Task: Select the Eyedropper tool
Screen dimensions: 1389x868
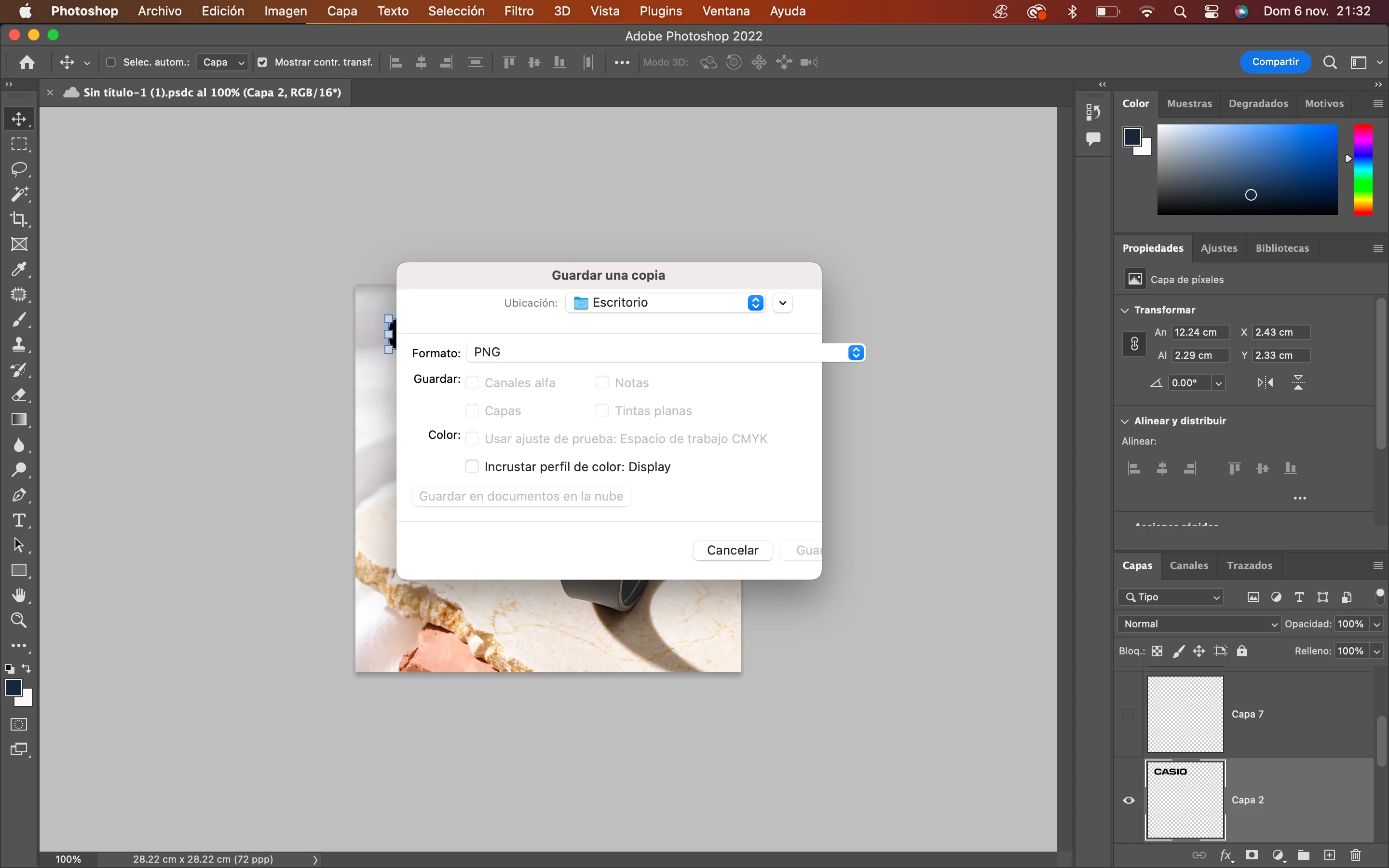Action: [x=19, y=269]
